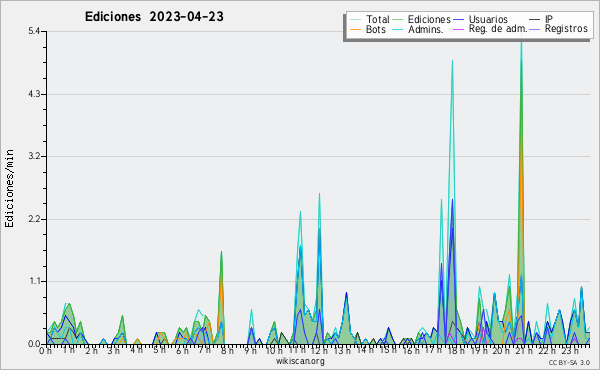This screenshot has height=370, width=600.
Task: Click the "7 h" x-axis label
Action: pyautogui.click(x=204, y=350)
